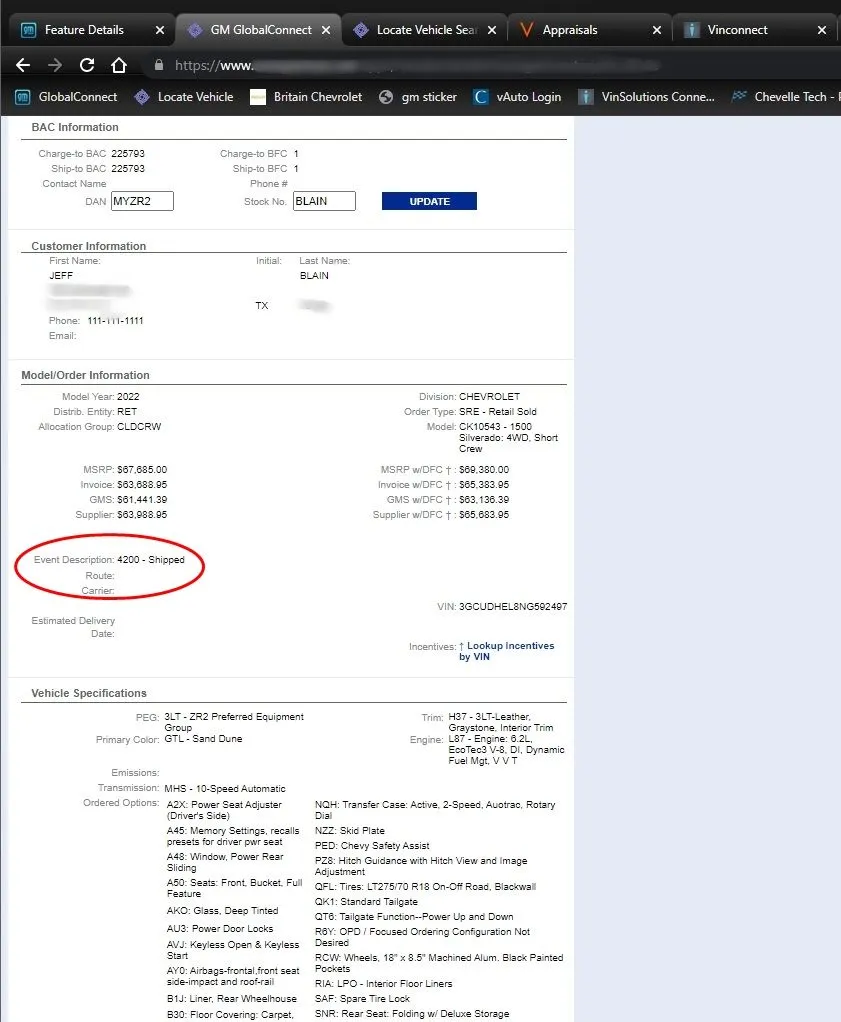Close the Locate Vehicle Search tab
This screenshot has height=1022, width=841.
click(x=492, y=30)
